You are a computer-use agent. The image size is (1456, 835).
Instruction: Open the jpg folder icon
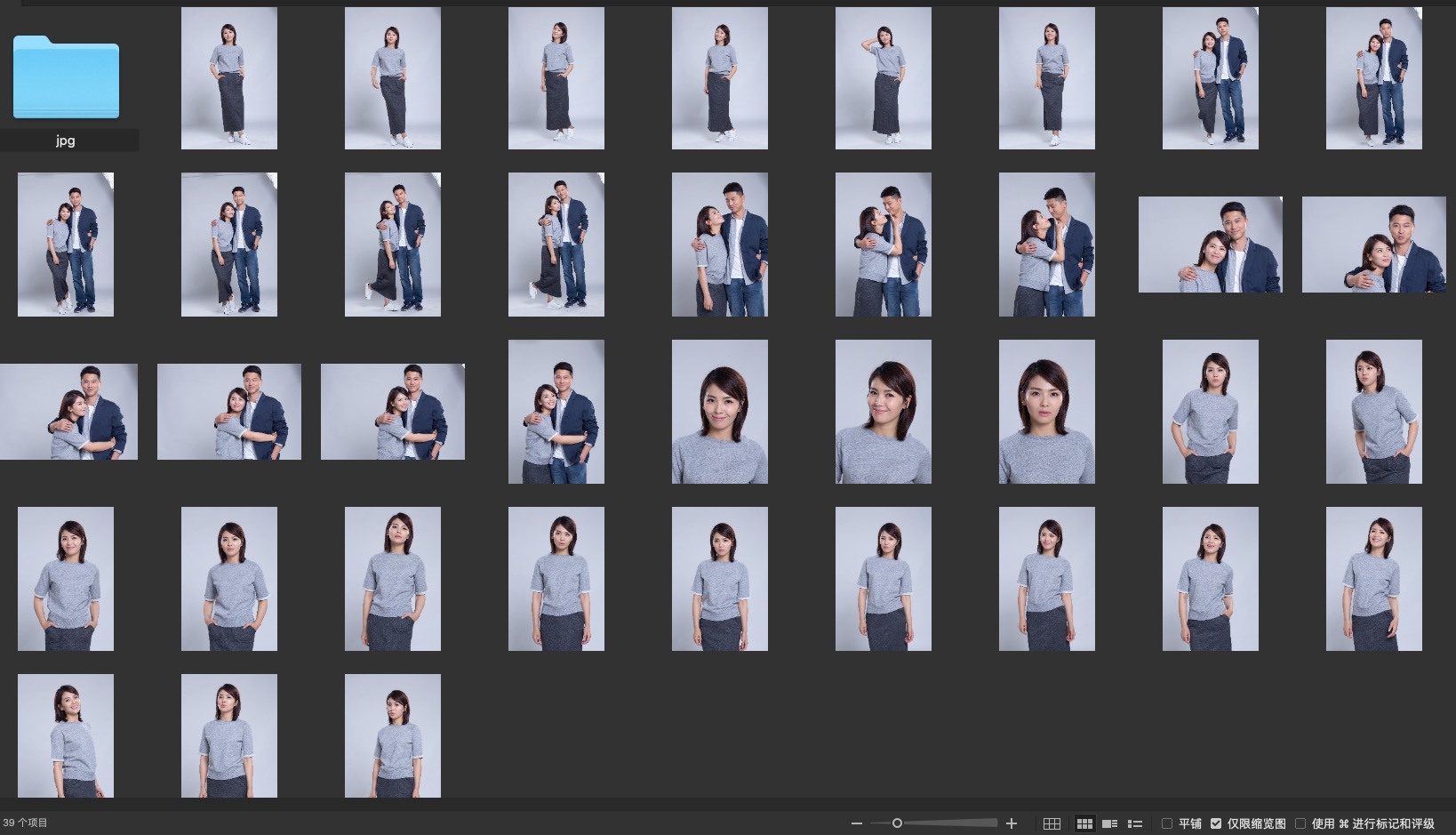66,77
